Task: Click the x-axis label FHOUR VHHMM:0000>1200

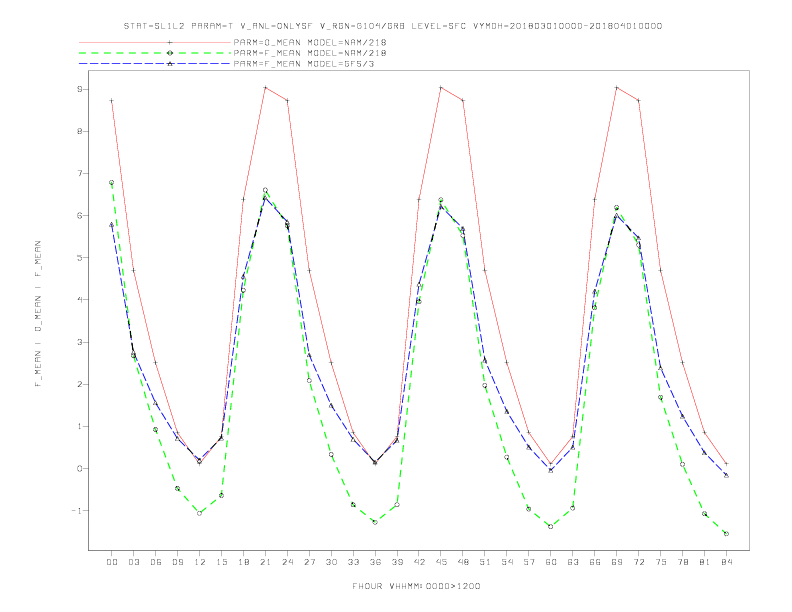Action: click(416, 586)
